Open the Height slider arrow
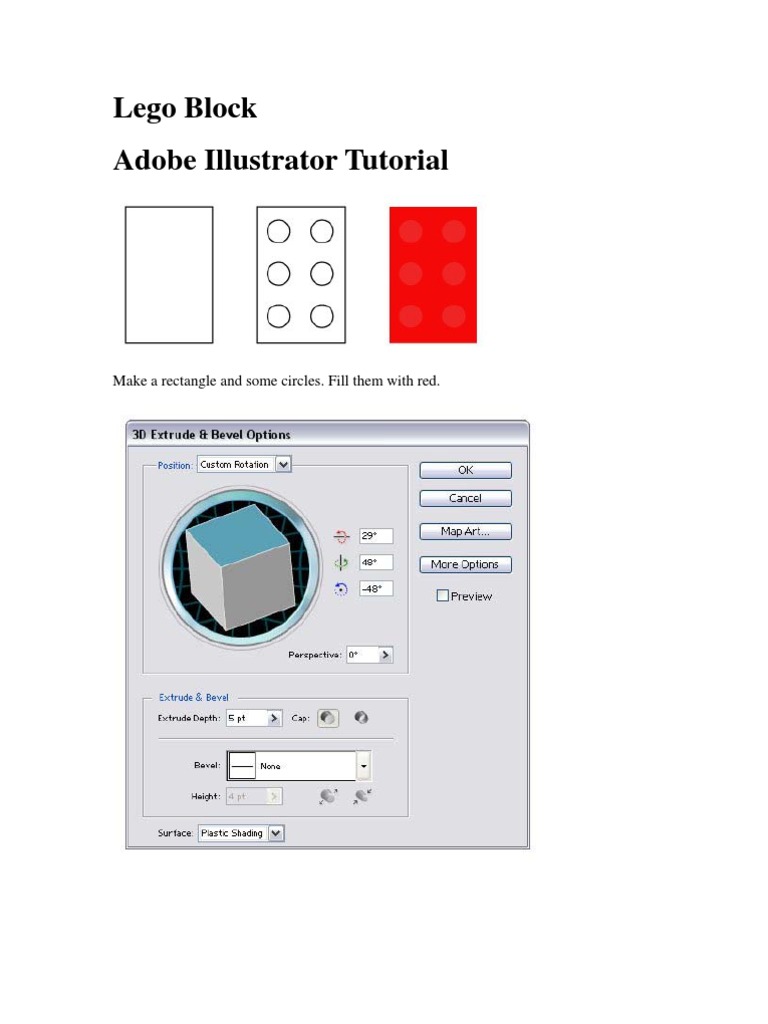Screen dimensions: 768x1024 (275, 797)
